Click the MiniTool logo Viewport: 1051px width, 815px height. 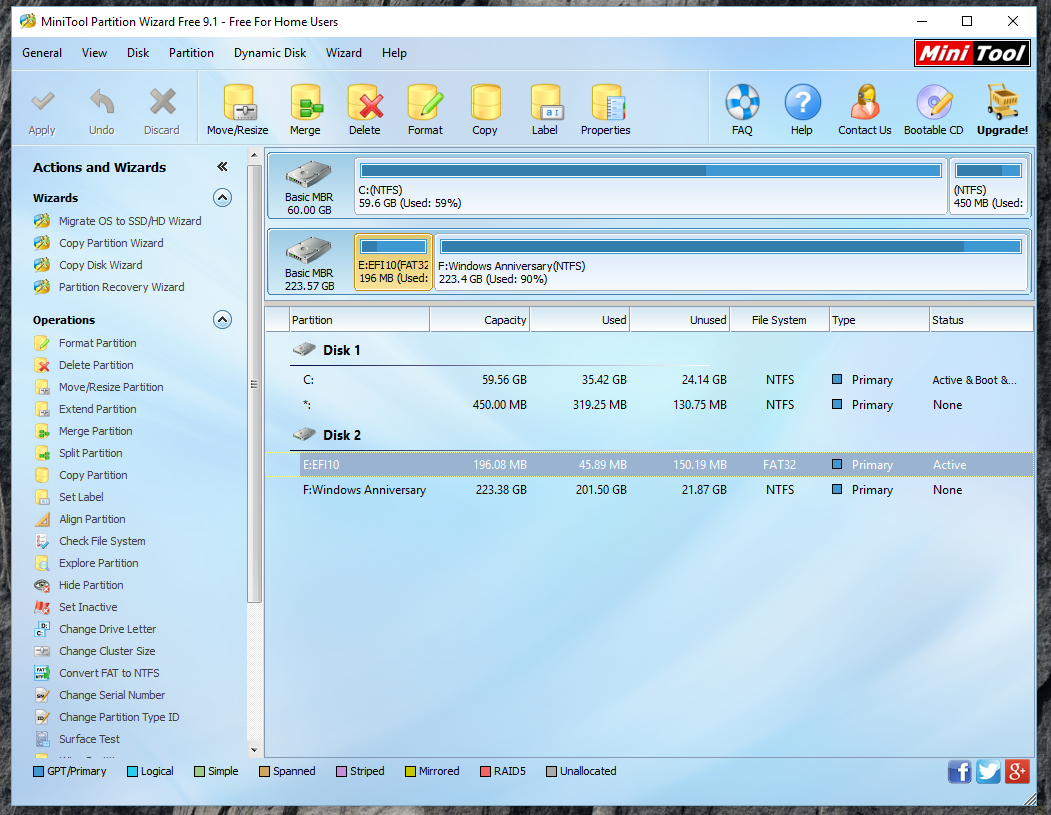[x=972, y=53]
